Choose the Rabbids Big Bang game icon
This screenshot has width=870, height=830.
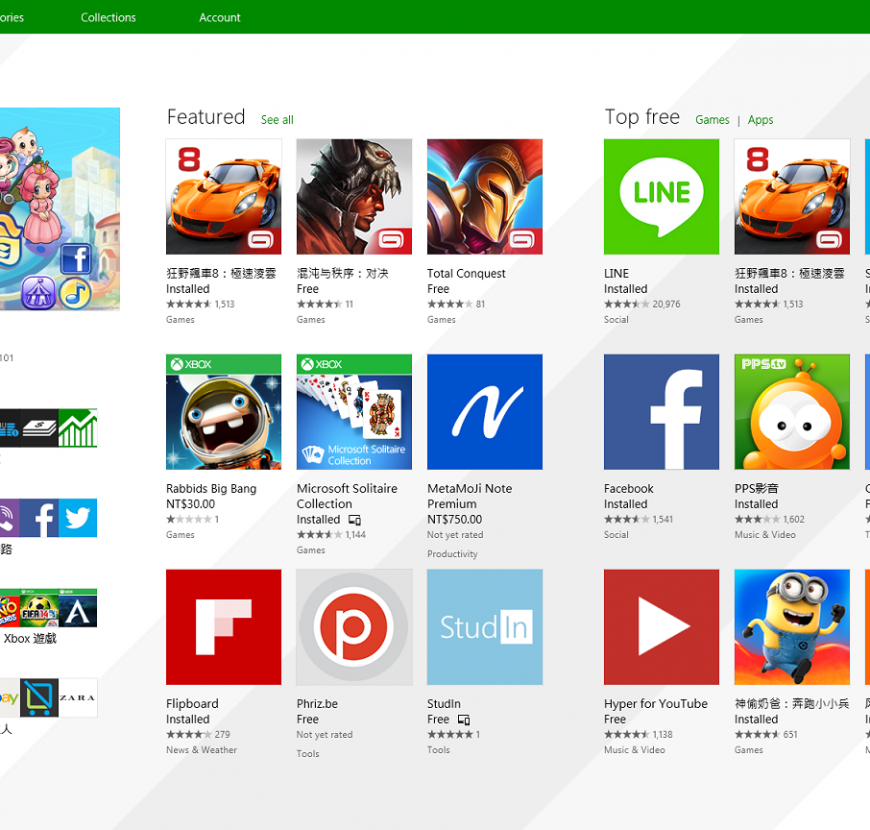tap(224, 412)
